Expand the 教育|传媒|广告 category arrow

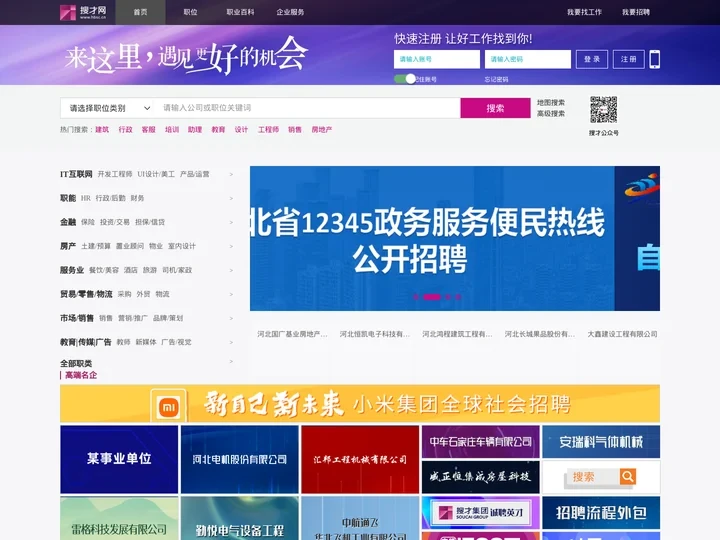pyautogui.click(x=231, y=342)
